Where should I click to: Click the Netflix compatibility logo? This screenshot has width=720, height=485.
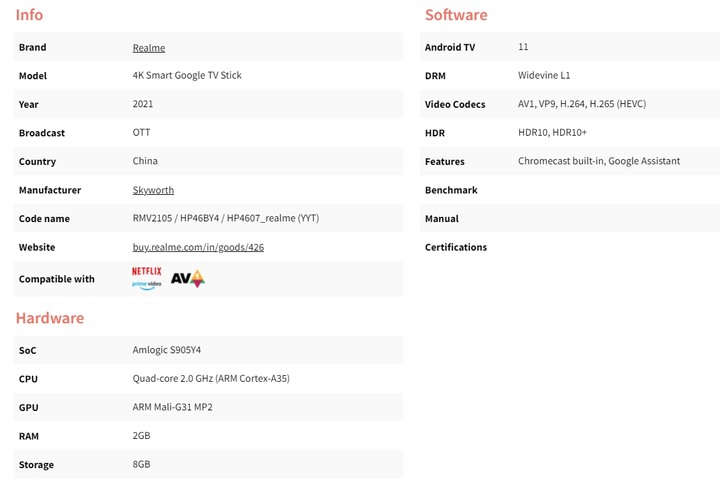(x=147, y=271)
